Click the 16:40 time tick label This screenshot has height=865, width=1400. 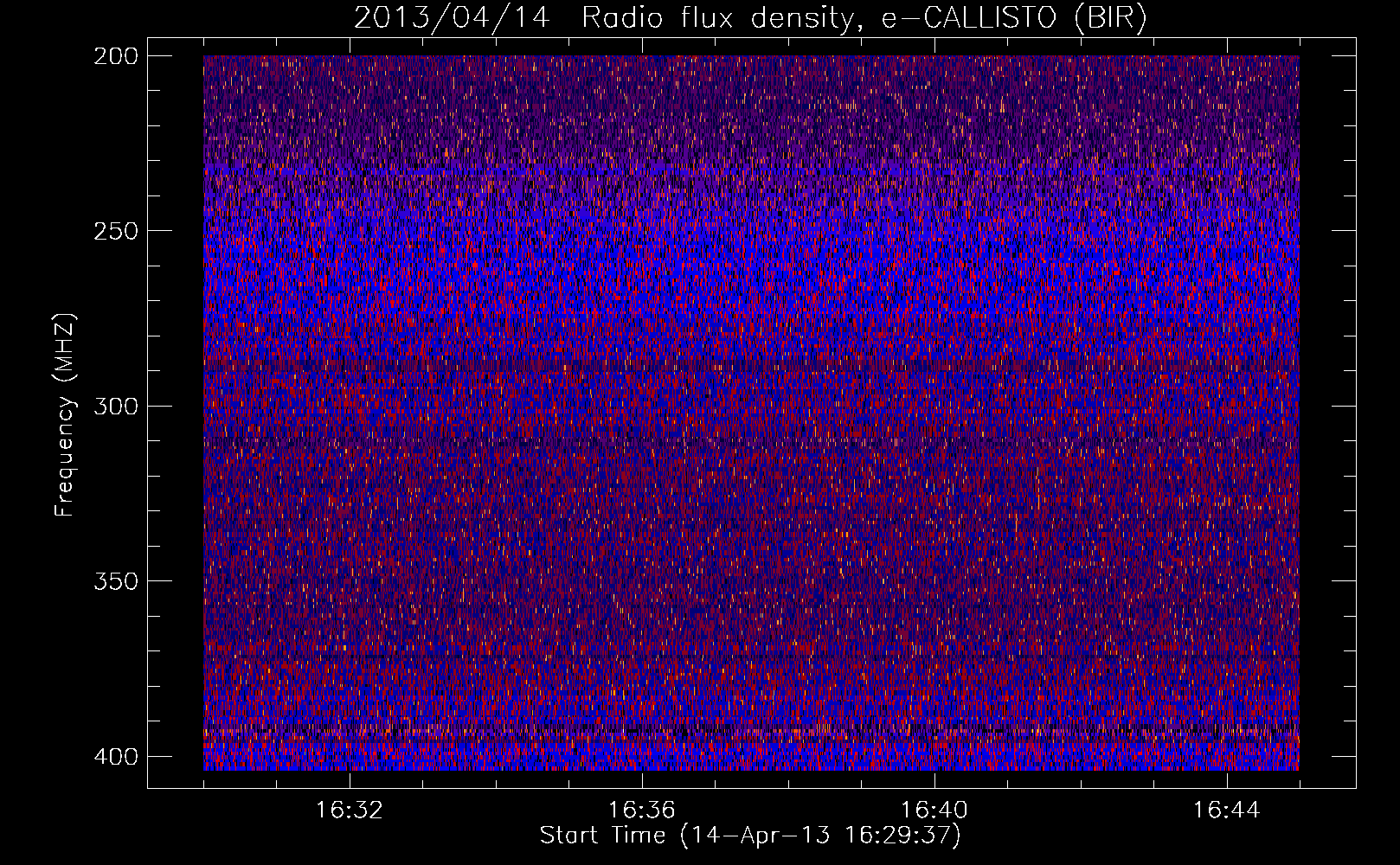[x=934, y=811]
